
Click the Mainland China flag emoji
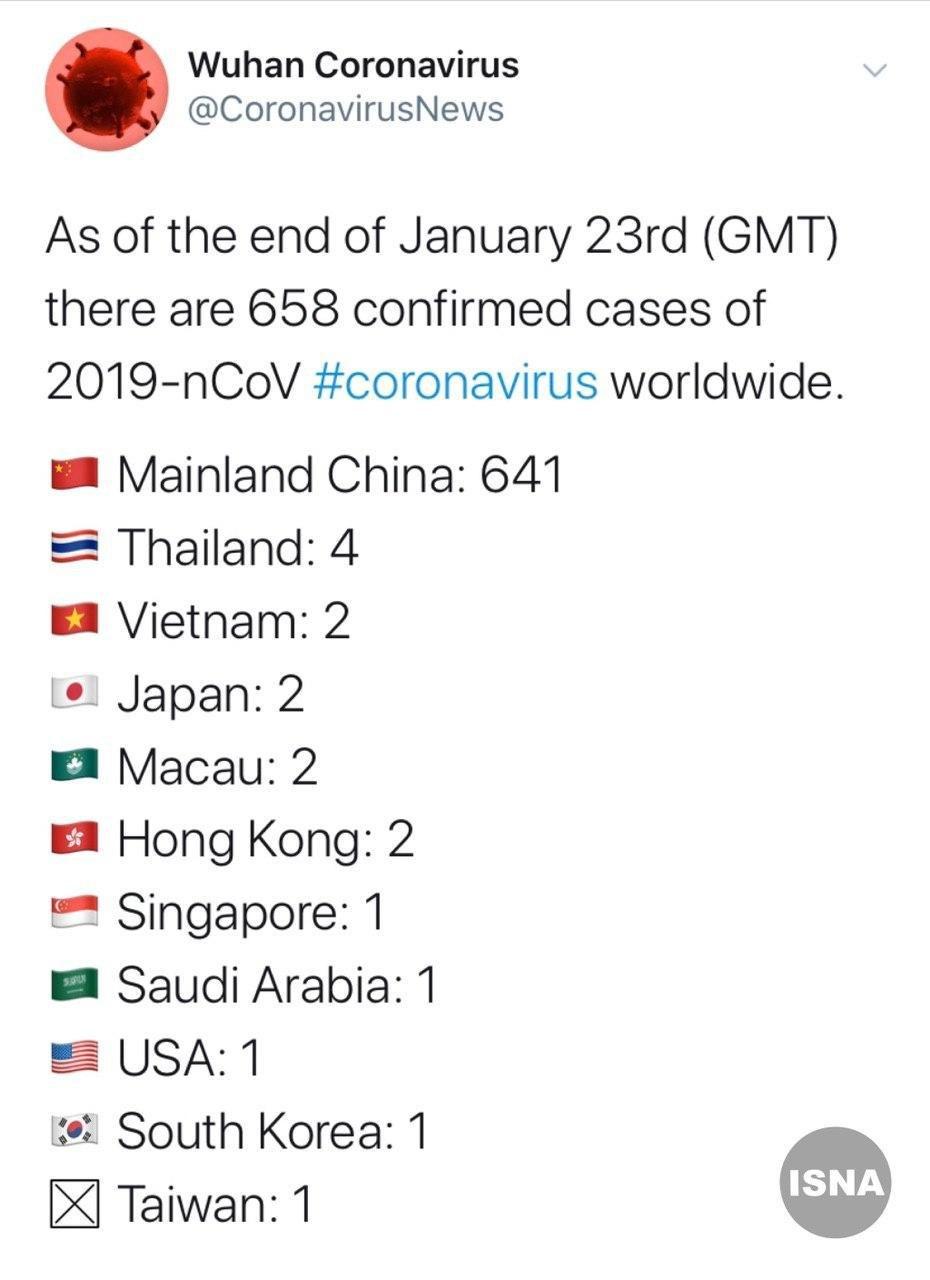[74, 474]
